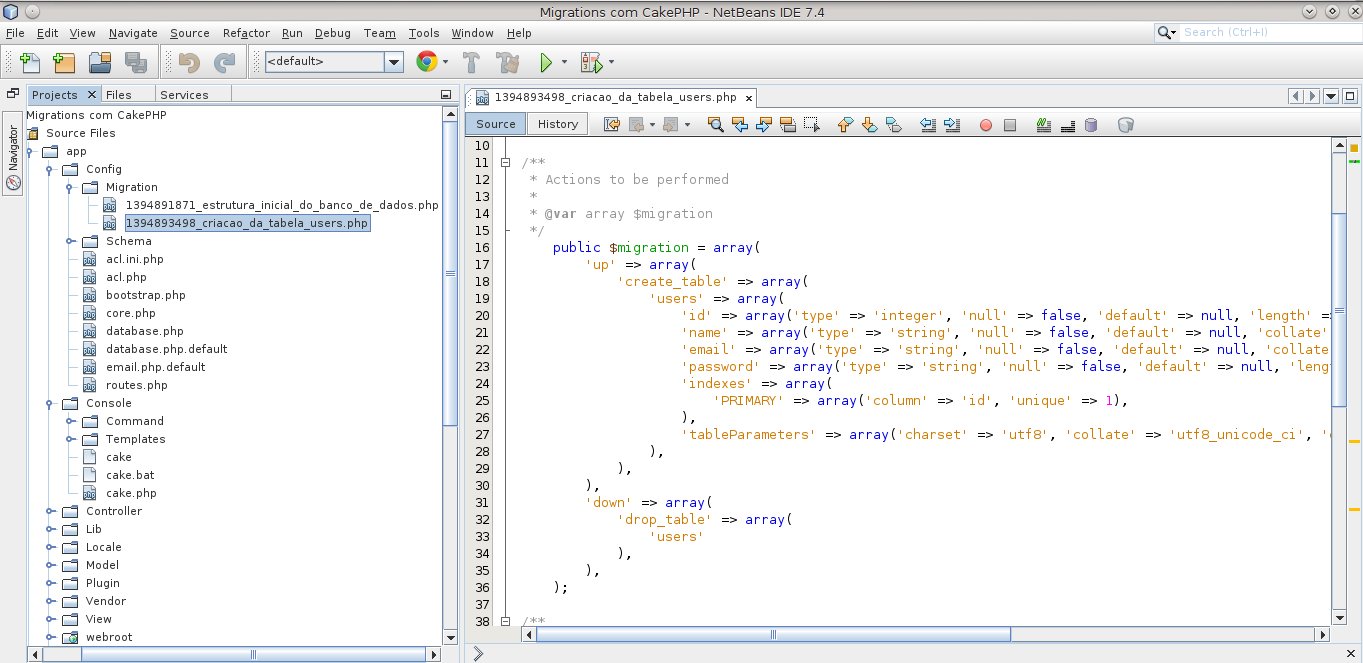Viewport: 1363px width, 663px height.
Task: Toggle Highlight Search in the editor toolbar
Action: tap(788, 125)
